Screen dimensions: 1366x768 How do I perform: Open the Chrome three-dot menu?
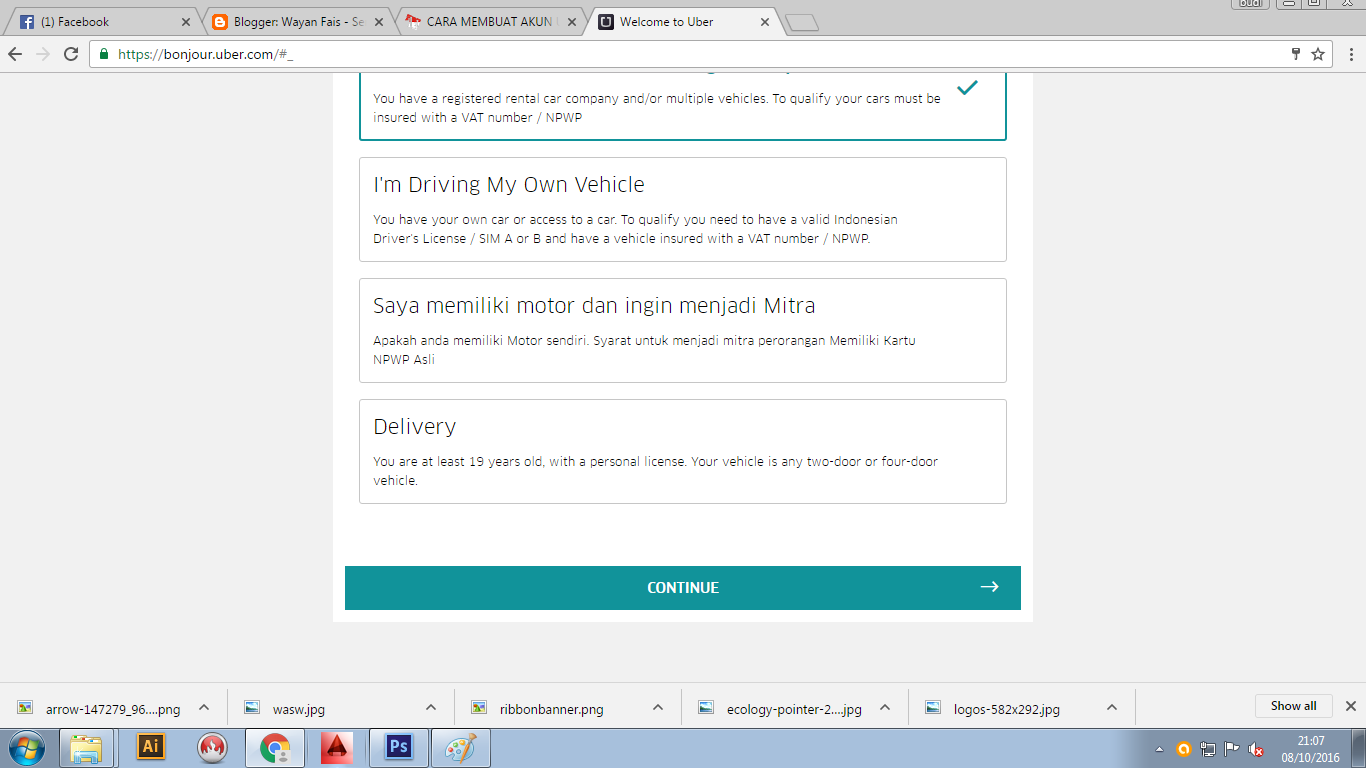tap(1350, 54)
